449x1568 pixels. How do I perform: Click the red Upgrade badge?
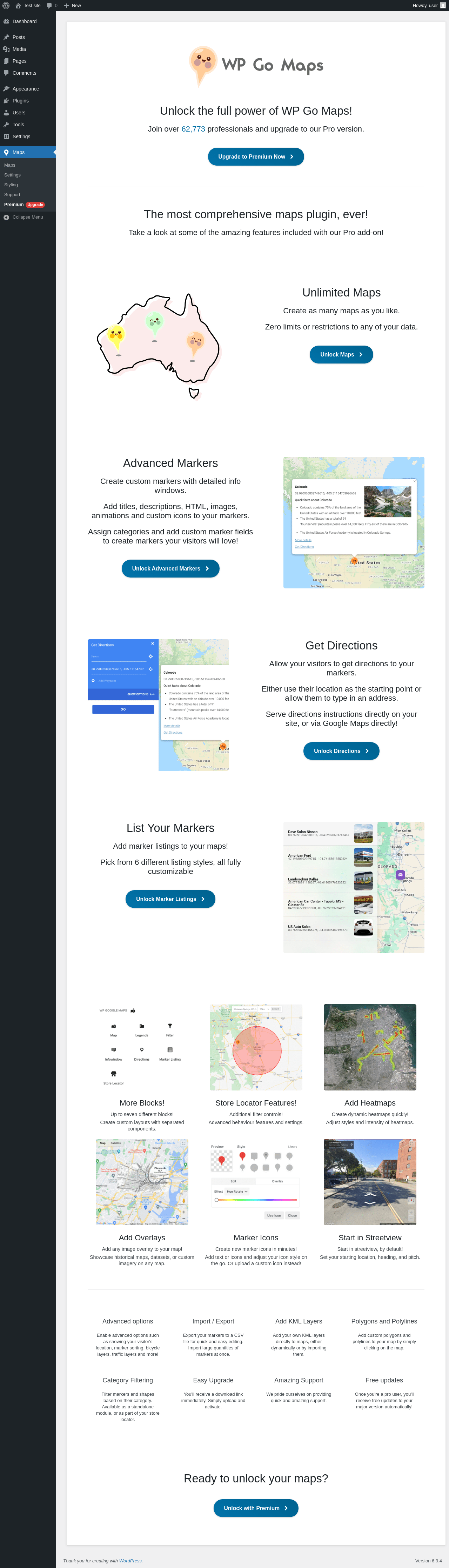coord(35,205)
